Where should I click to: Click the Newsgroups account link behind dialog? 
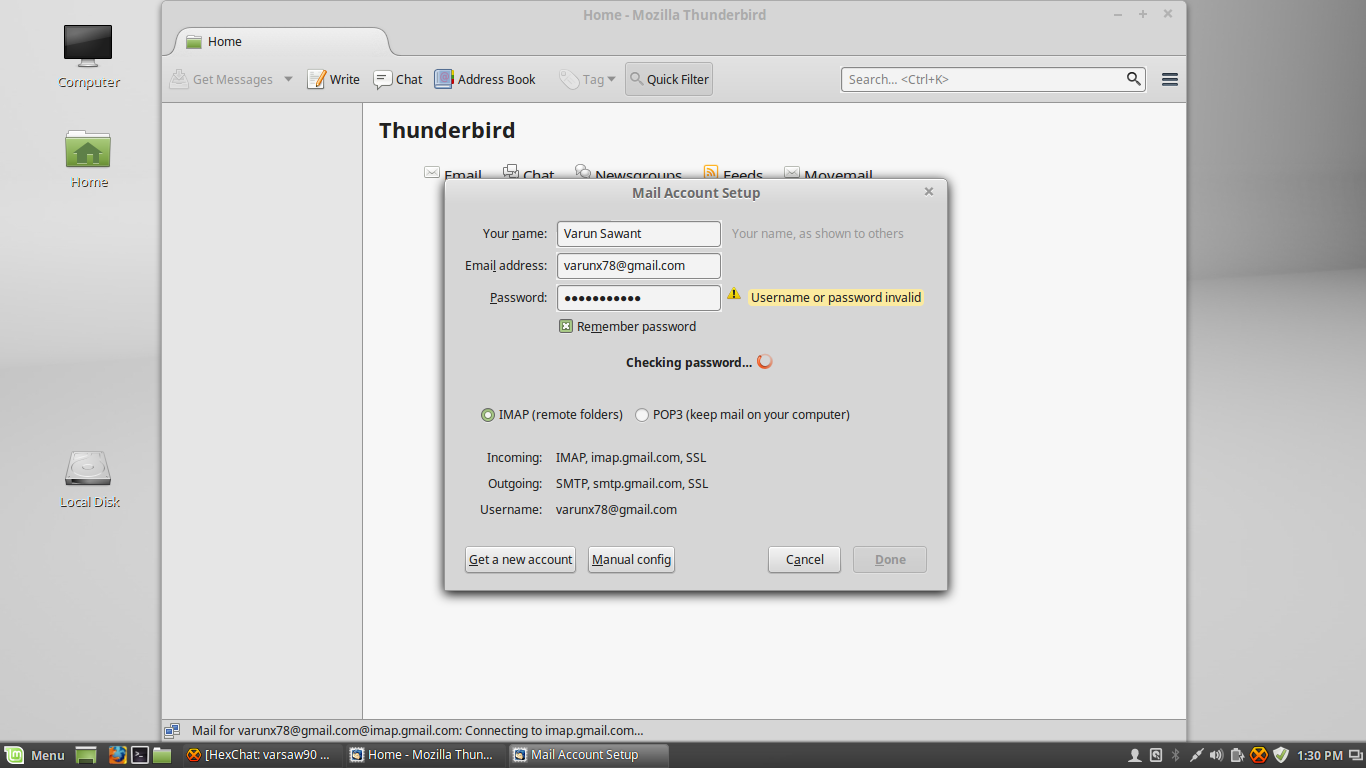pyautogui.click(x=628, y=174)
